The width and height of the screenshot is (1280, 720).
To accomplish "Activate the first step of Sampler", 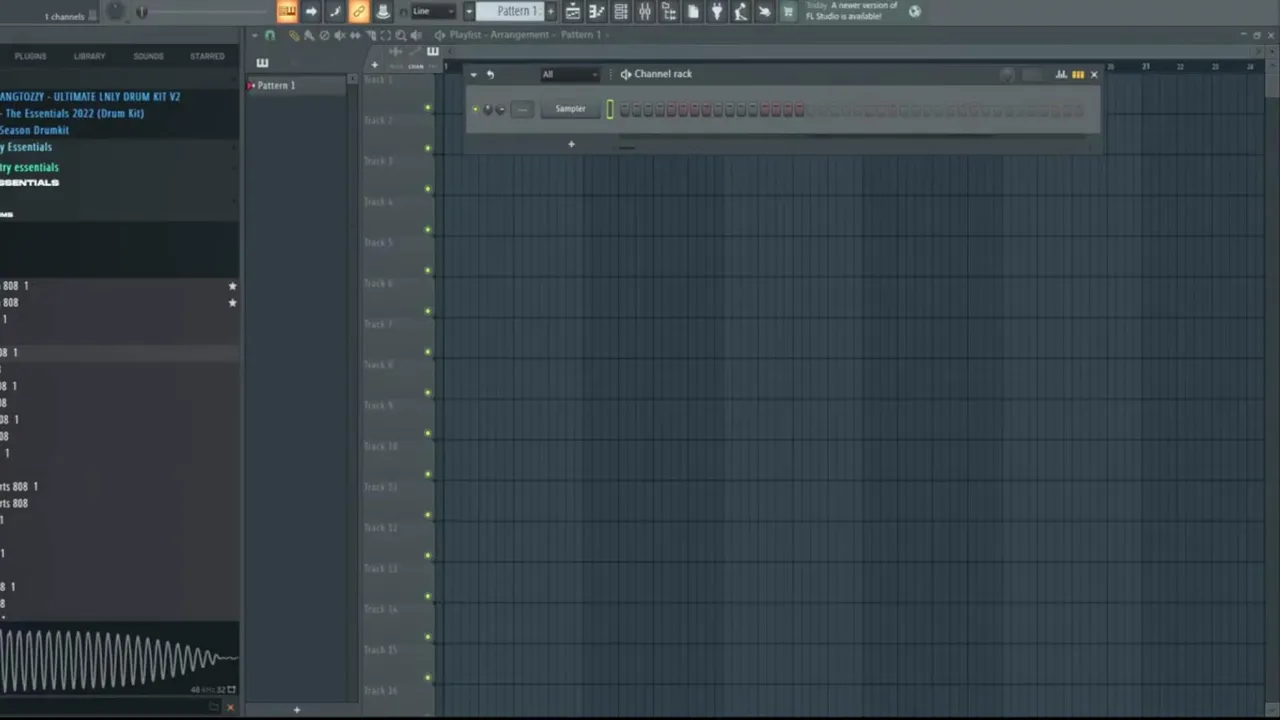I will click(624, 109).
